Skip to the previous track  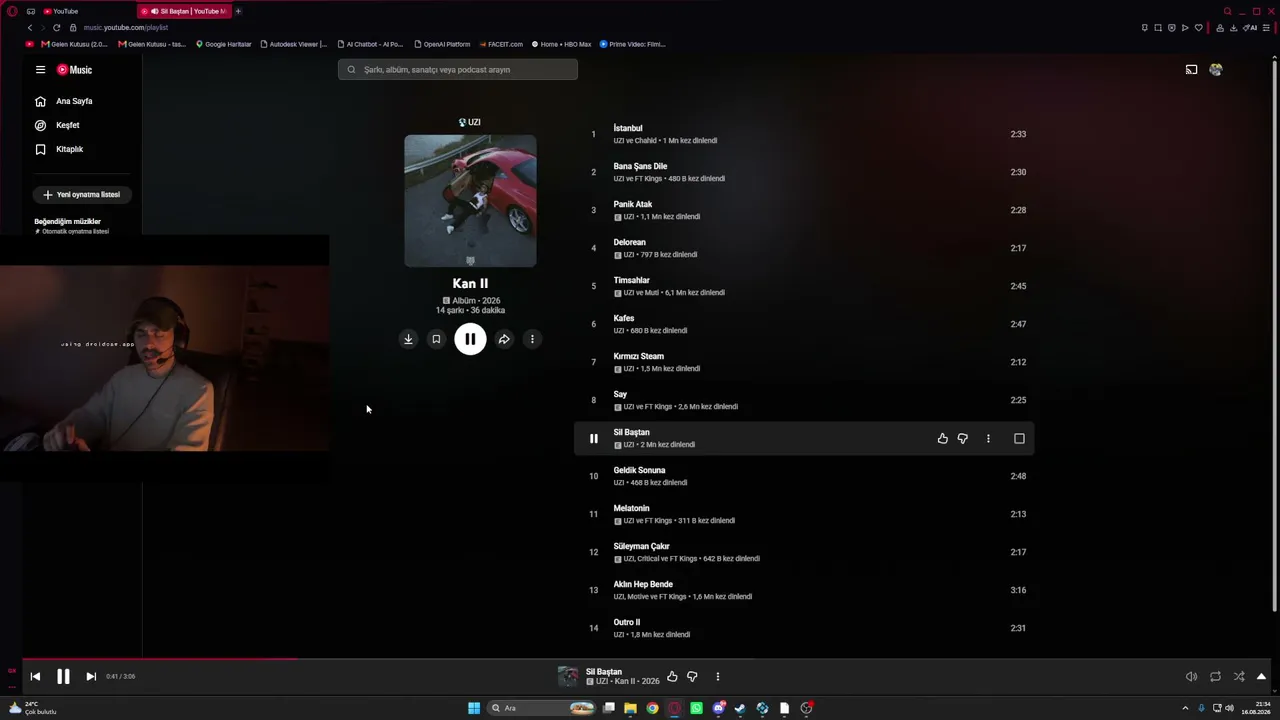point(35,677)
